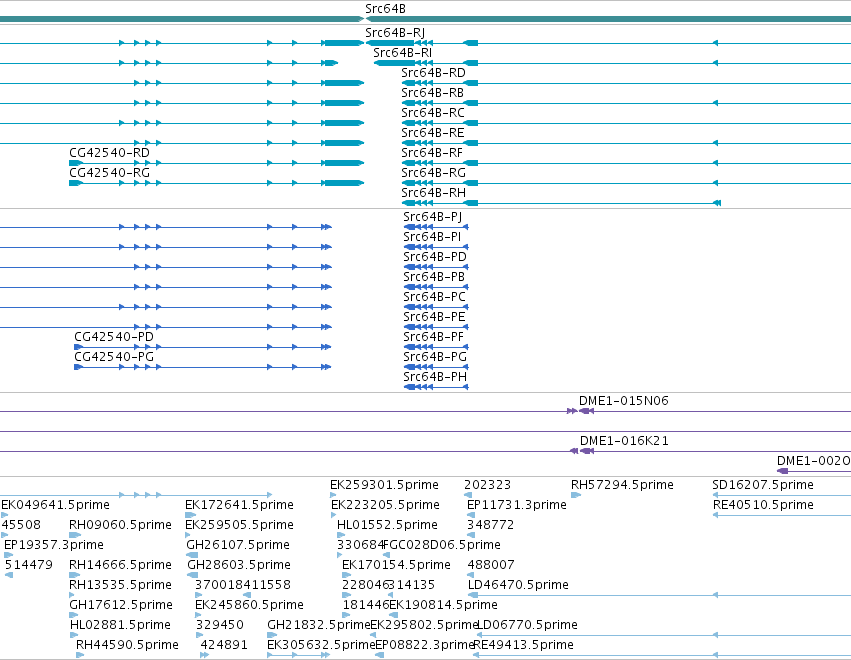This screenshot has width=851, height=660.
Task: Open EST EK259301.5prime
Action: pos(384,485)
